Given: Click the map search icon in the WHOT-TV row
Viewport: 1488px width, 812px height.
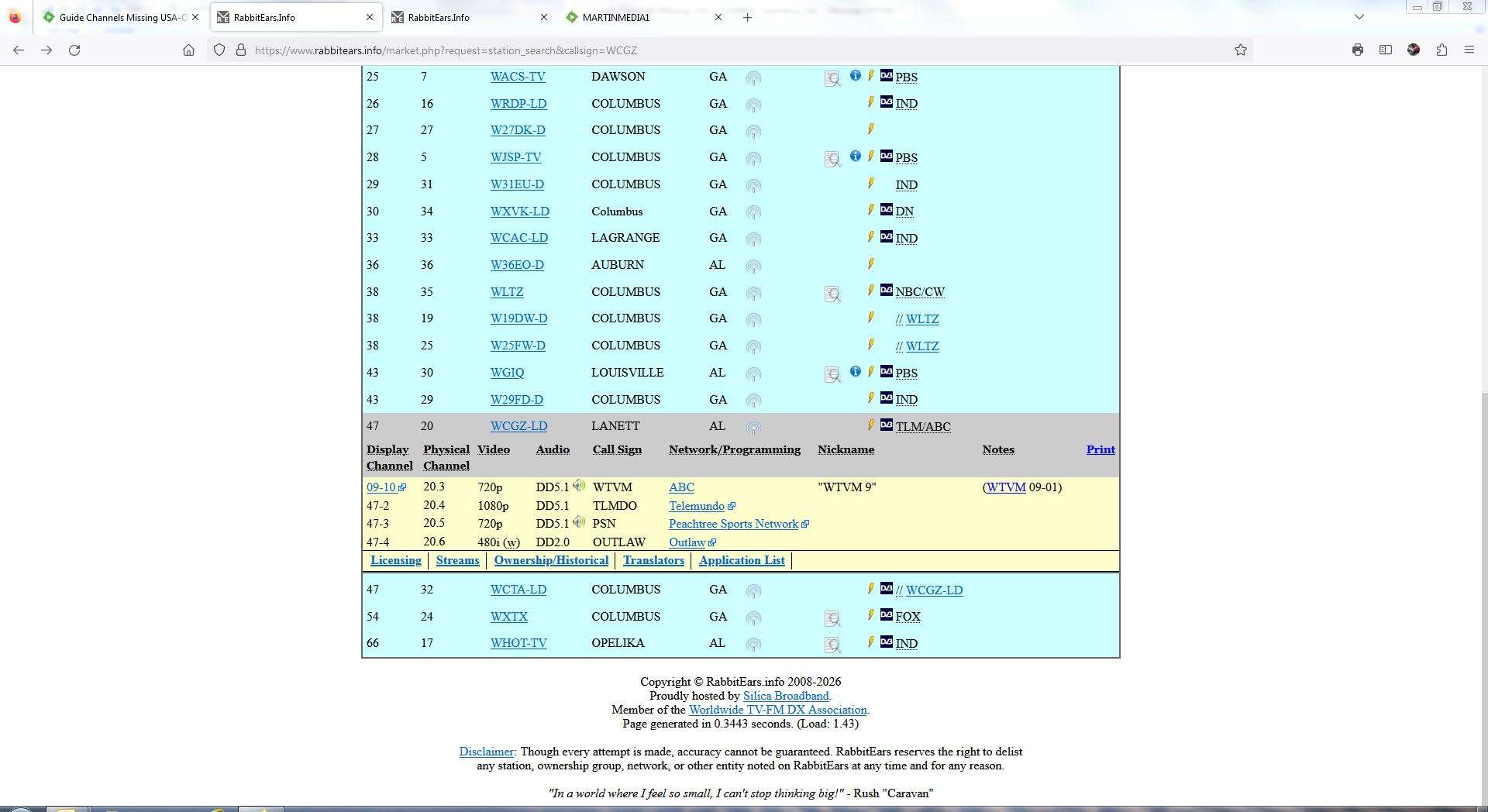Looking at the screenshot, I should (832, 645).
